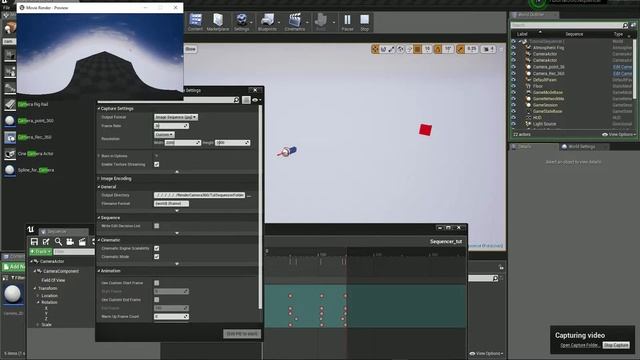This screenshot has height=360, width=640.
Task: Select the Camera Rig Rail placement item
Action: (x=33, y=104)
